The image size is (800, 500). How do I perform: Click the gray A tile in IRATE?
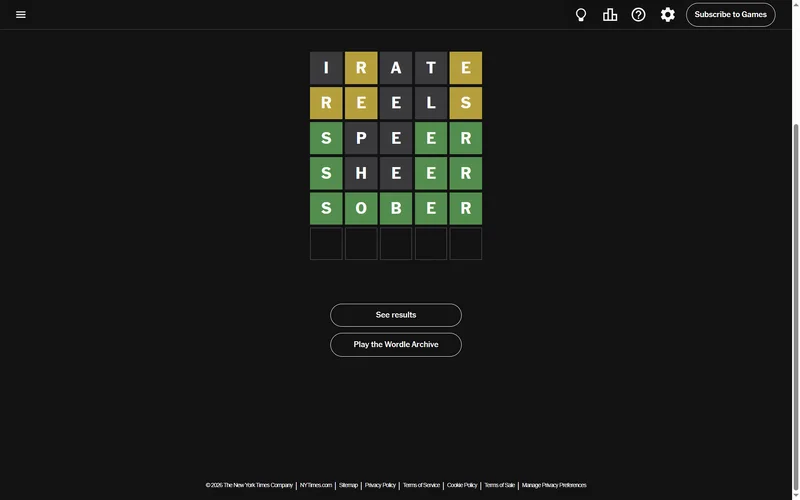click(396, 68)
